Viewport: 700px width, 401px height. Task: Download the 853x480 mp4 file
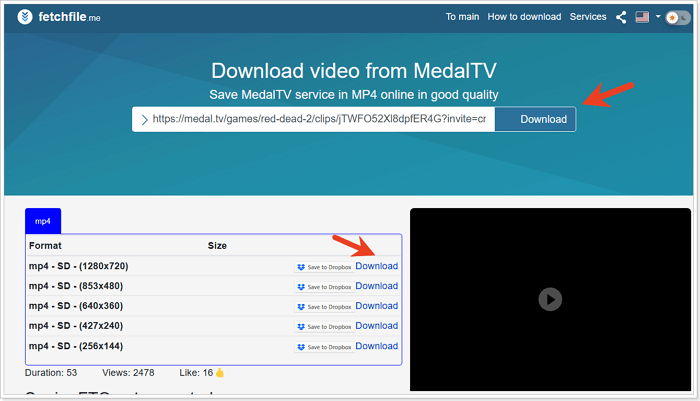pyautogui.click(x=376, y=286)
